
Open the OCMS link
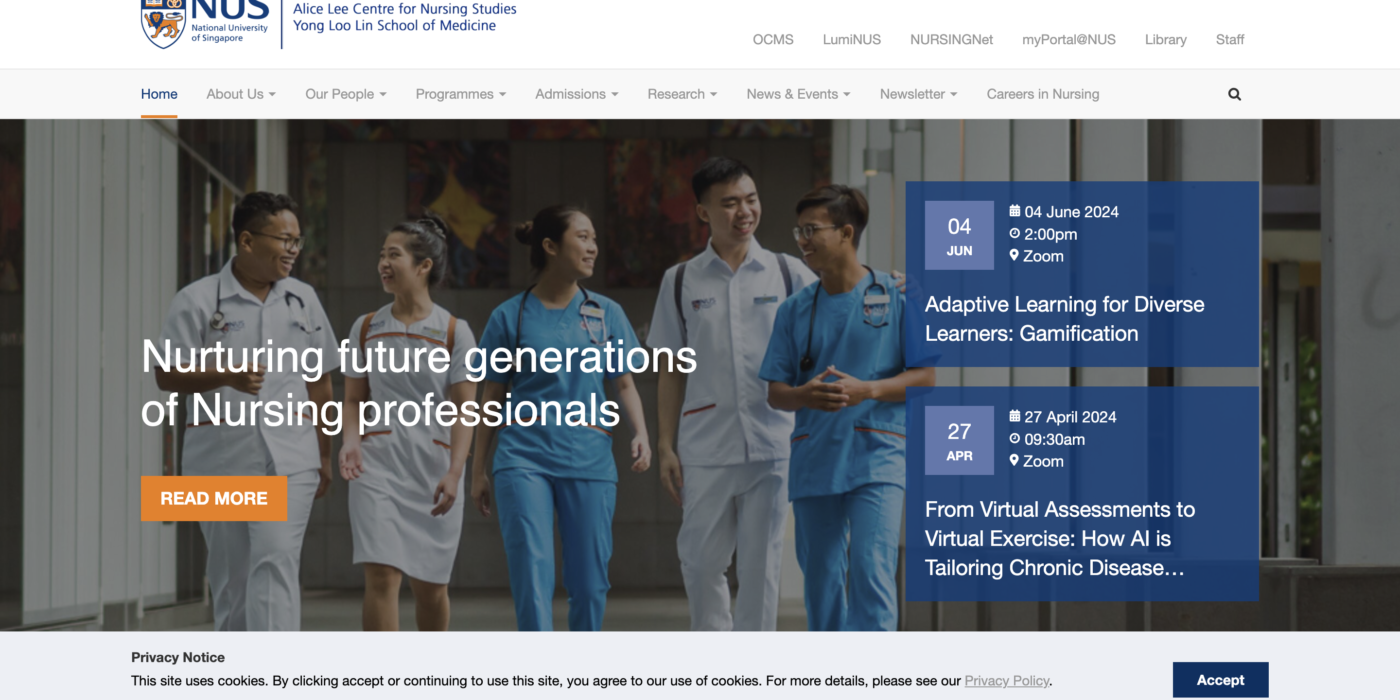pyautogui.click(x=773, y=40)
